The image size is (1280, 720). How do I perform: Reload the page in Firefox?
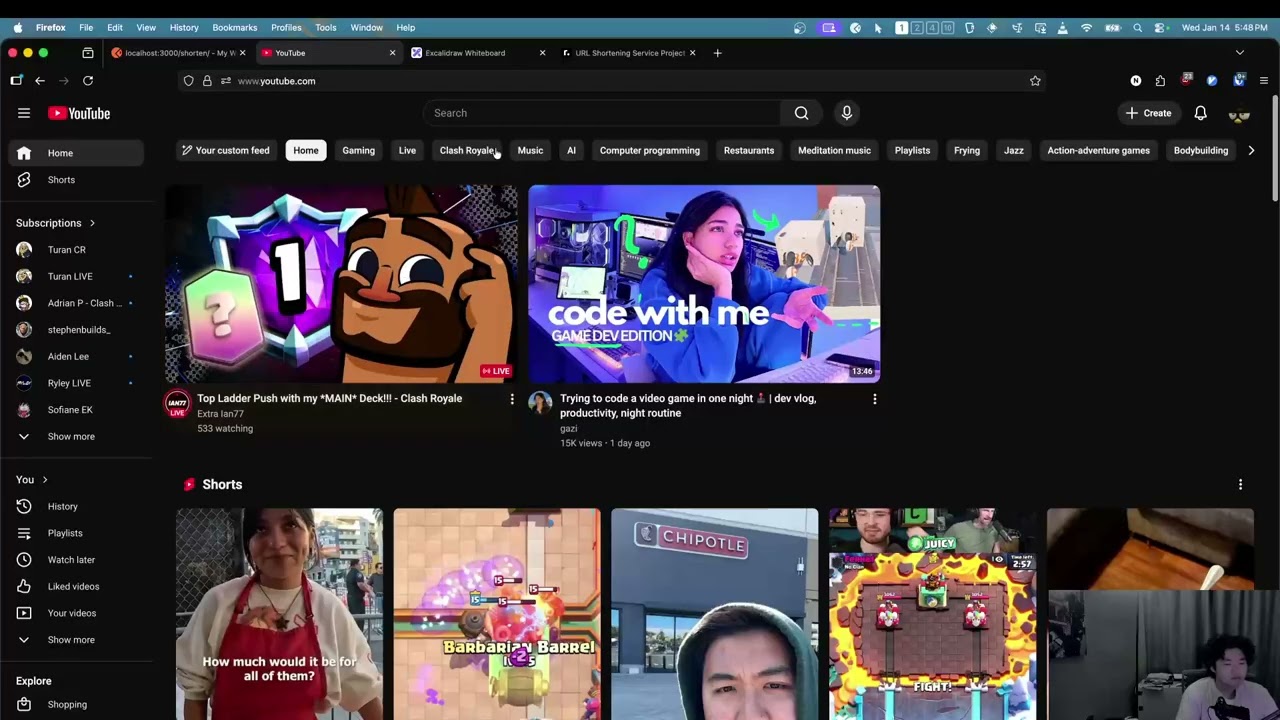tap(88, 81)
